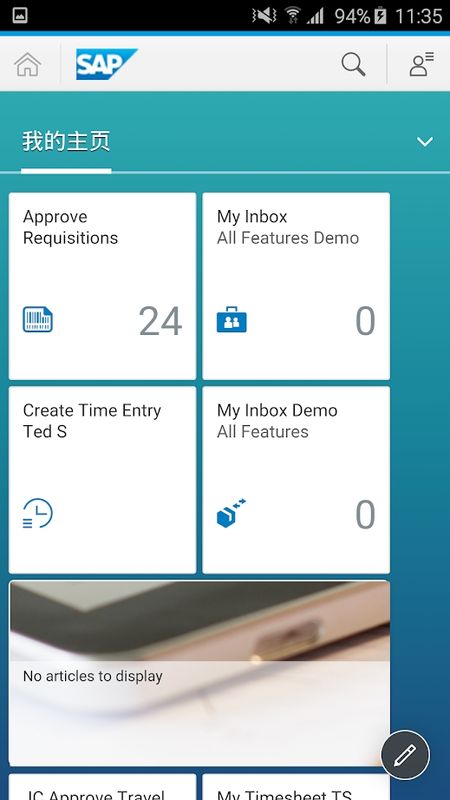
Task: Open the Approve Requisitions tile
Action: (102, 286)
